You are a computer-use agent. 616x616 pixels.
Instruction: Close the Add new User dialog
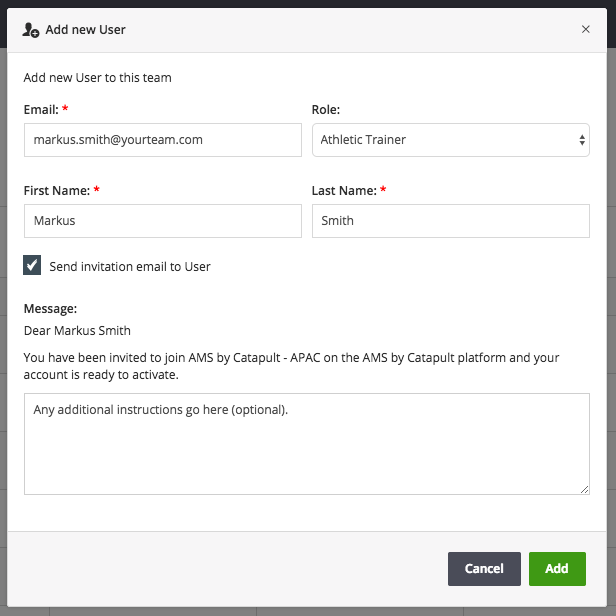585,29
